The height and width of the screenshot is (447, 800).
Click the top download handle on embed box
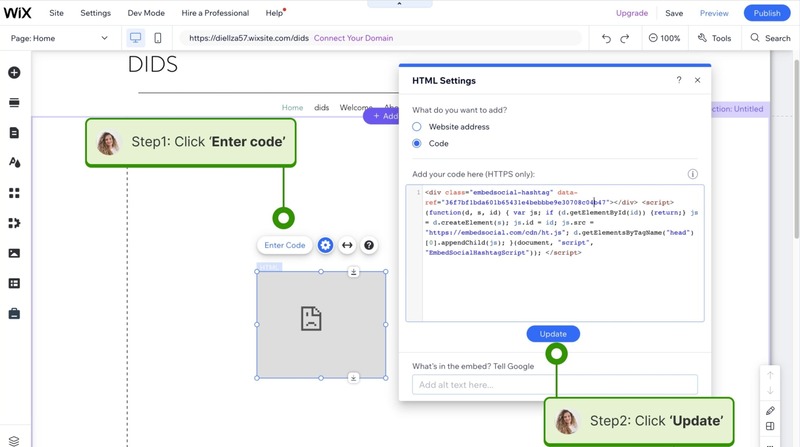[x=353, y=272]
